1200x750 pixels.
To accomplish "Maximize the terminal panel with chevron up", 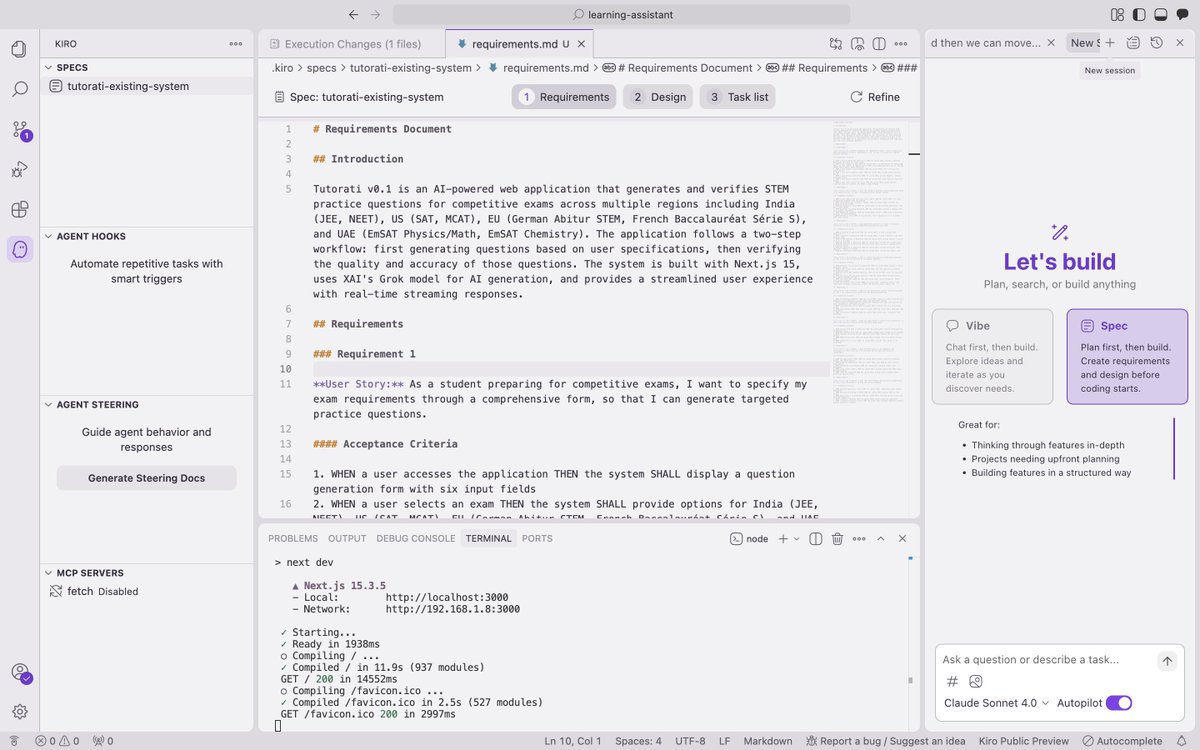I will point(881,539).
